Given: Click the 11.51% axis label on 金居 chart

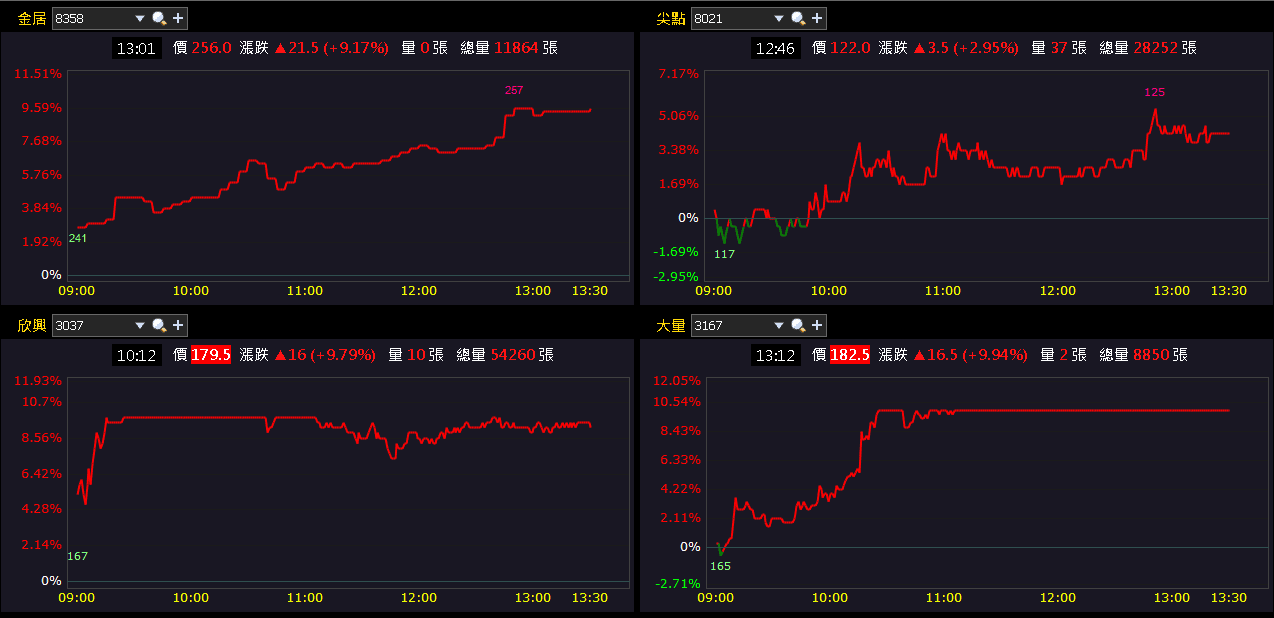Looking at the screenshot, I should 38,74.
